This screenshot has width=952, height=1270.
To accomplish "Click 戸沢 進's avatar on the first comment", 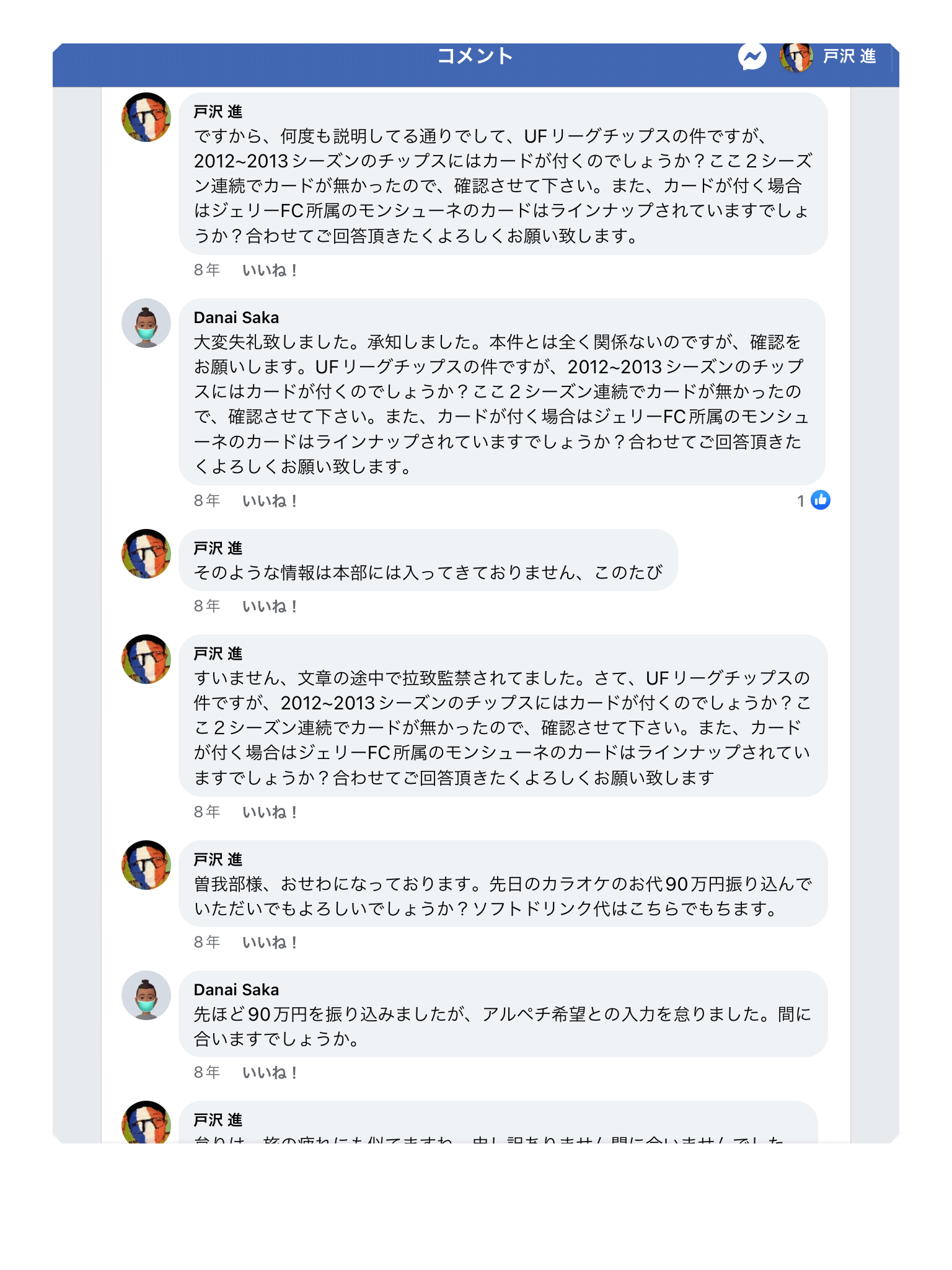I will pos(146,117).
